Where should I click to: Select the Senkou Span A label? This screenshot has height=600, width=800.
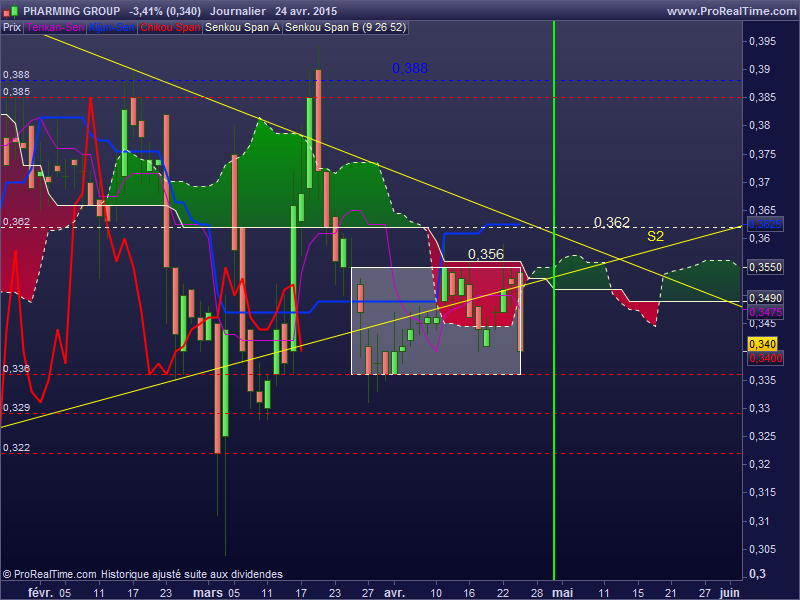(x=243, y=28)
